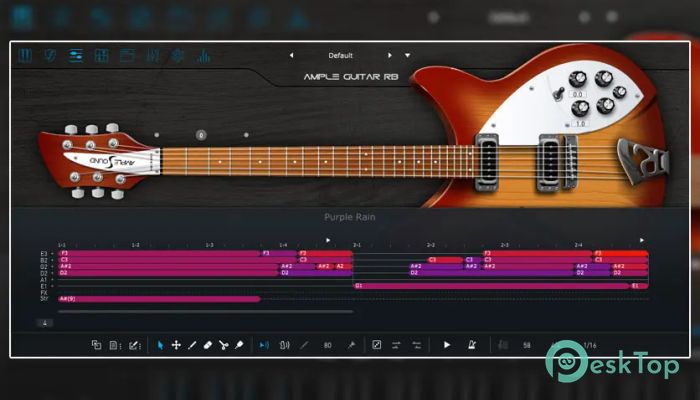Click the dimmed icon left of 58
The width and height of the screenshot is (700, 400).
coord(503,345)
